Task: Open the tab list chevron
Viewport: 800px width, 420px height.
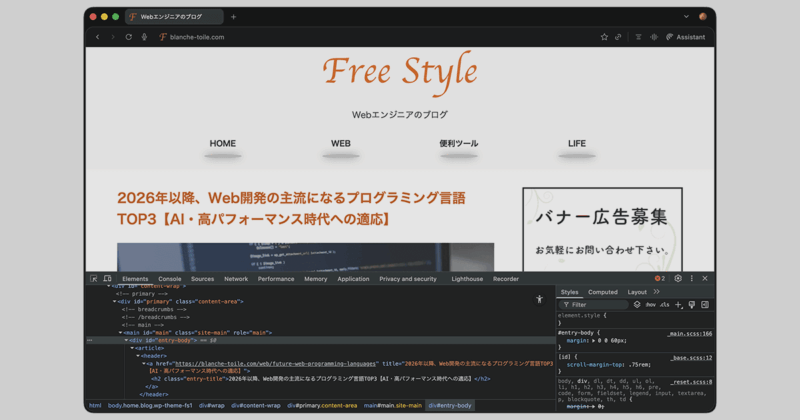Action: click(x=686, y=16)
